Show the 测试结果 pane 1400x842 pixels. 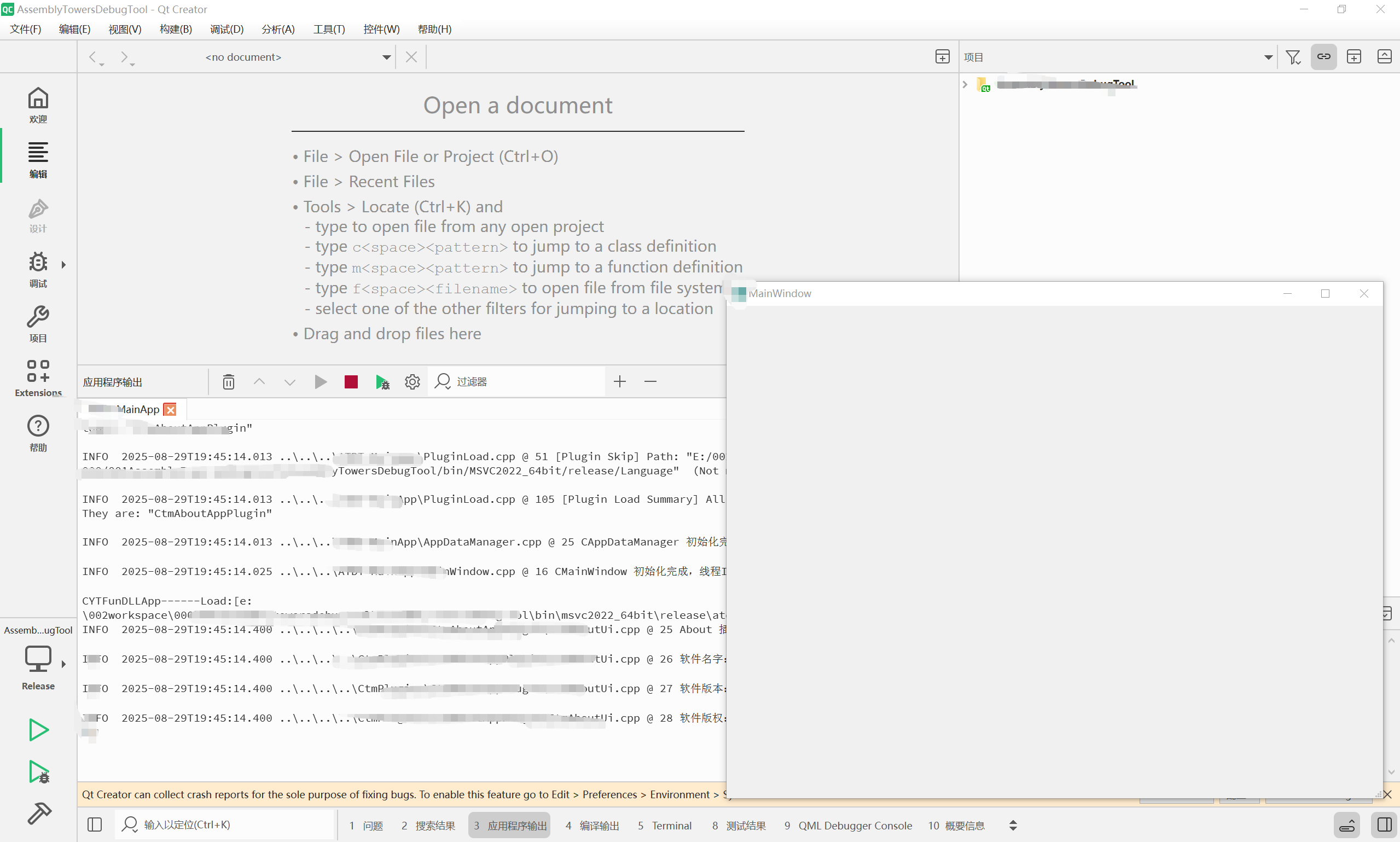tap(739, 826)
